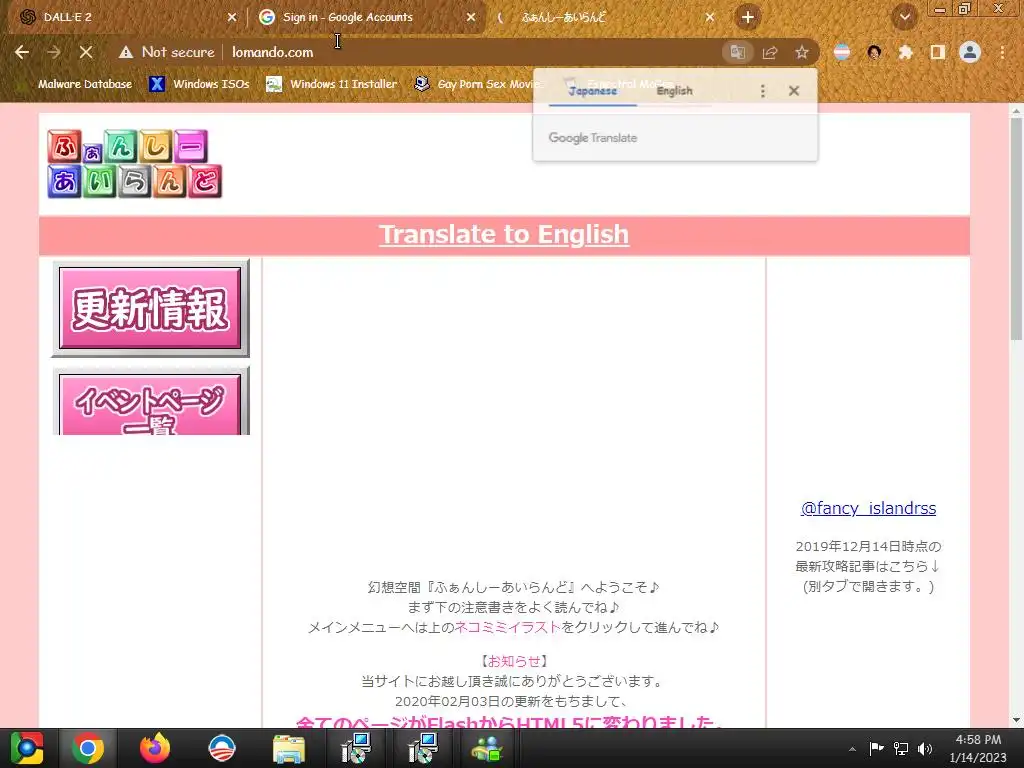Screen dimensions: 1024x768
Task: Toggle the browser side panel icon
Action: point(938,52)
